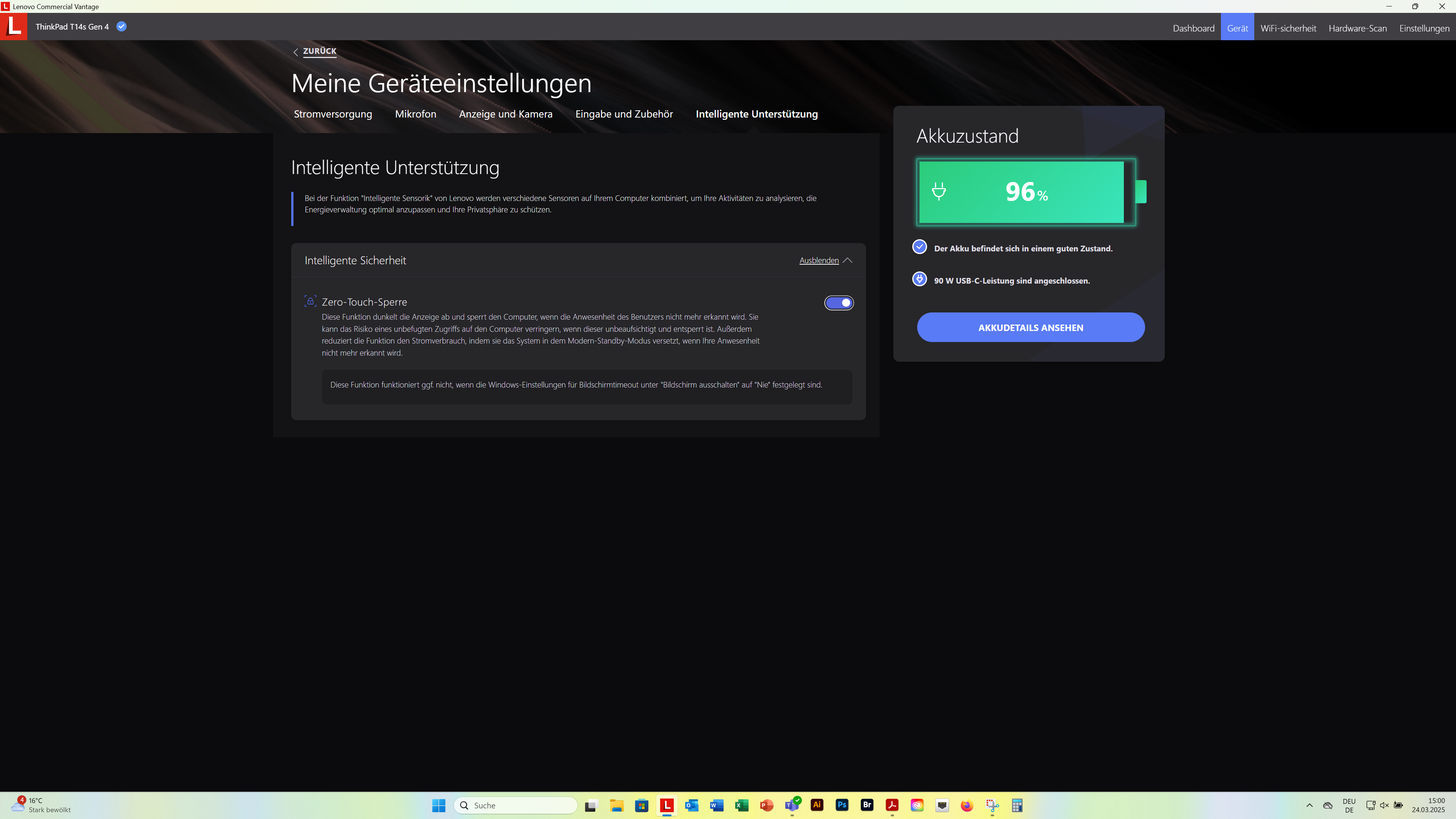Image resolution: width=1456 pixels, height=819 pixels.
Task: Click the "Zero-Touch-Sperre" title text
Action: (x=364, y=303)
